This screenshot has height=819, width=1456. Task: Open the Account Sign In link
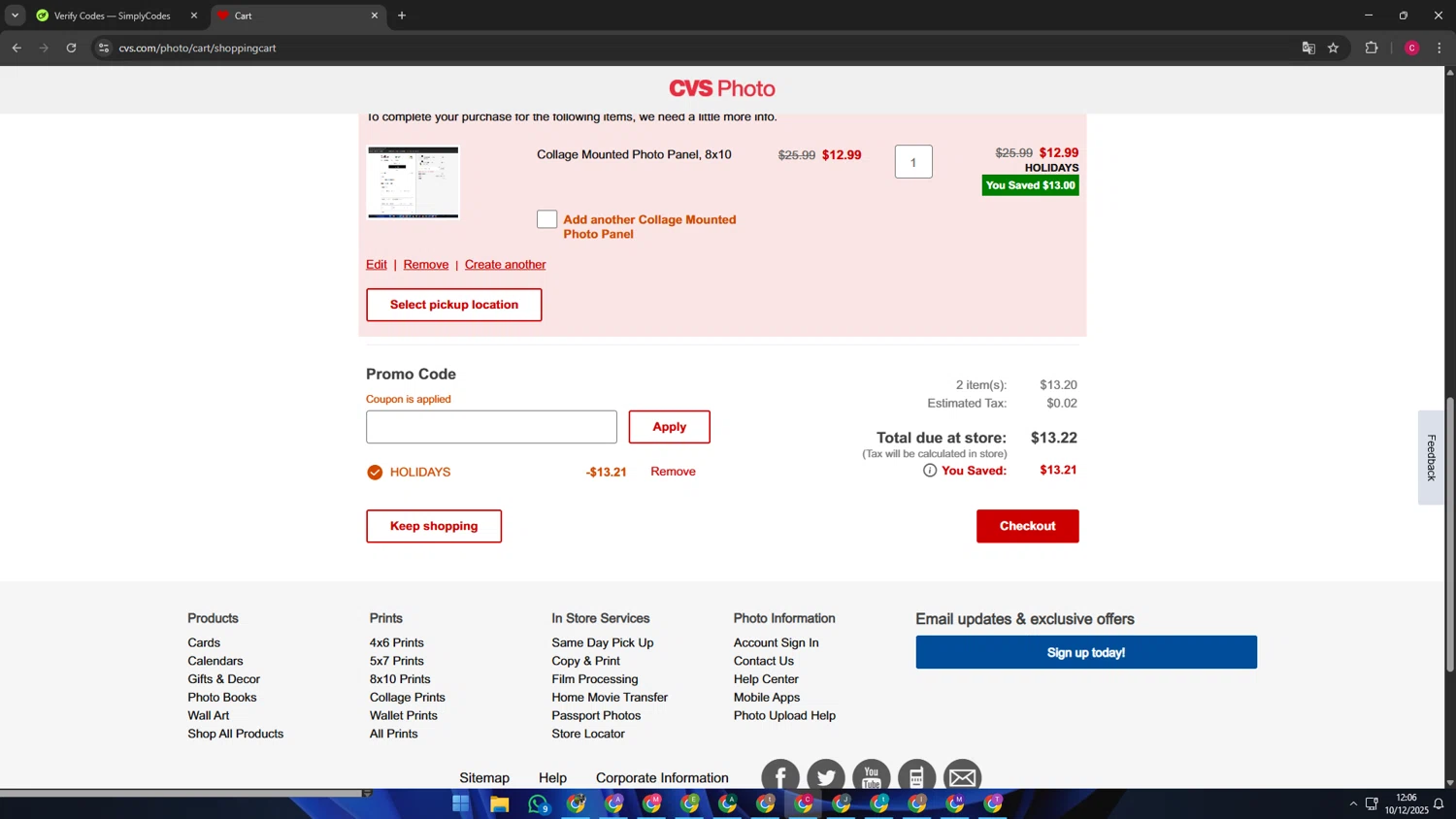[x=777, y=642]
